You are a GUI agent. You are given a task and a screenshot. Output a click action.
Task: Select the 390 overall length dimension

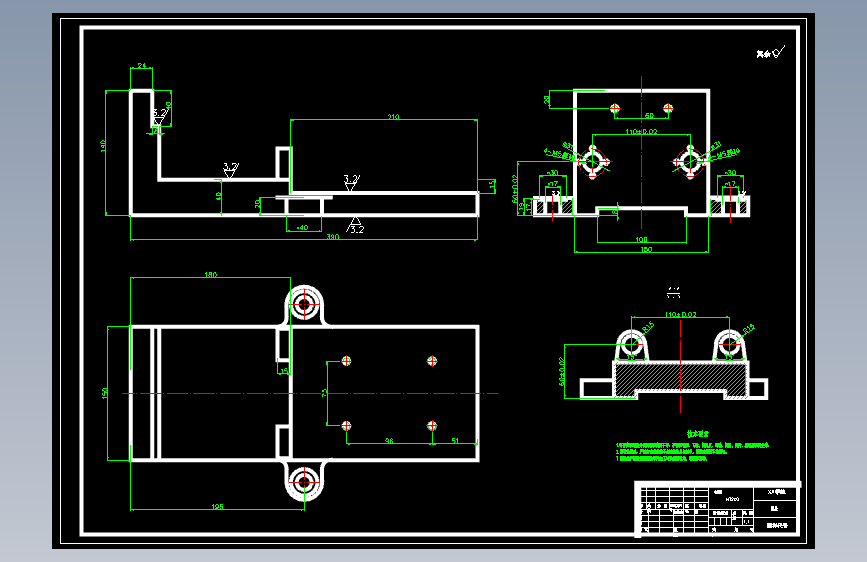click(x=332, y=237)
